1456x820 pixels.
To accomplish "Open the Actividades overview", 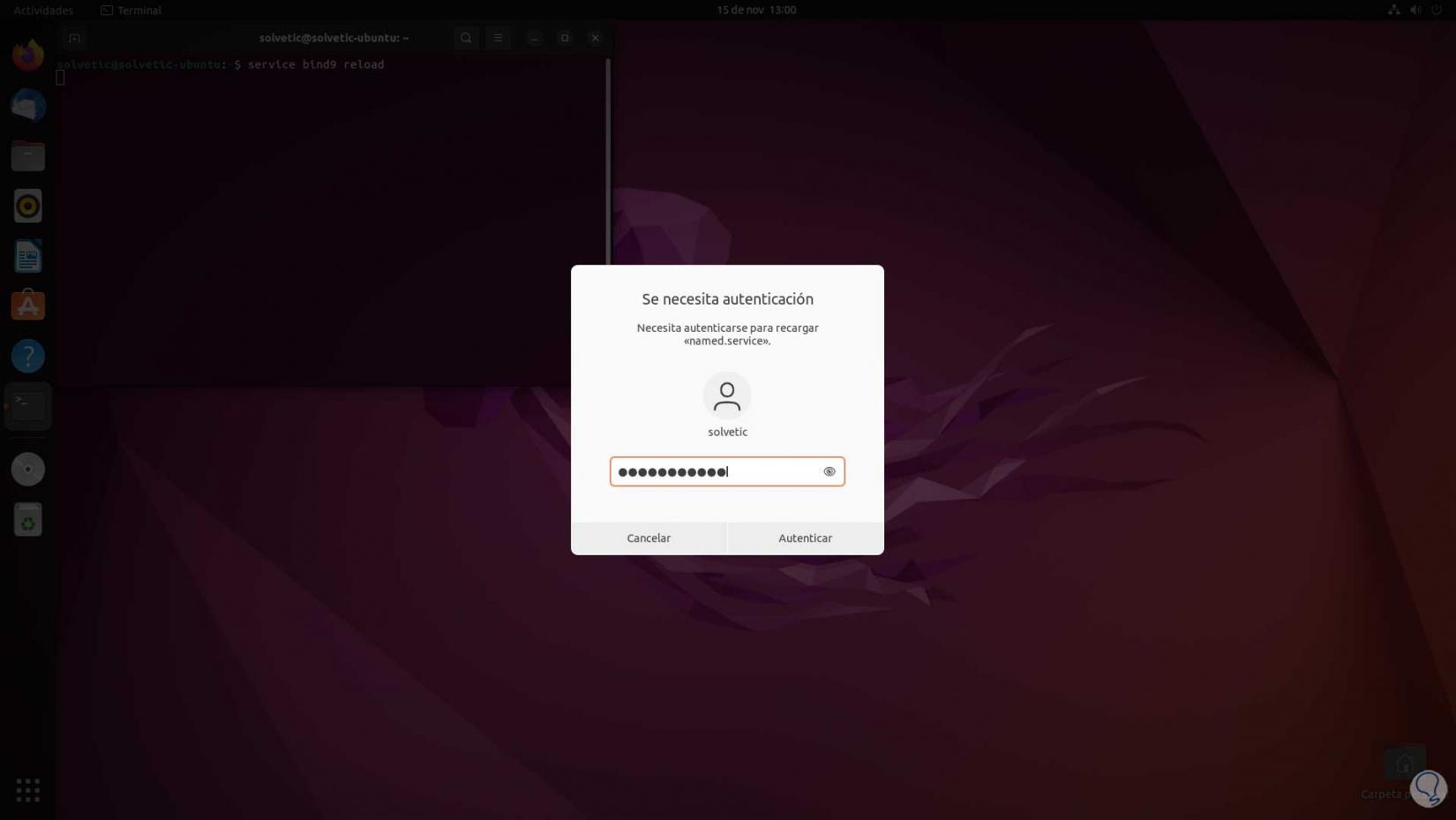I will (x=43, y=10).
